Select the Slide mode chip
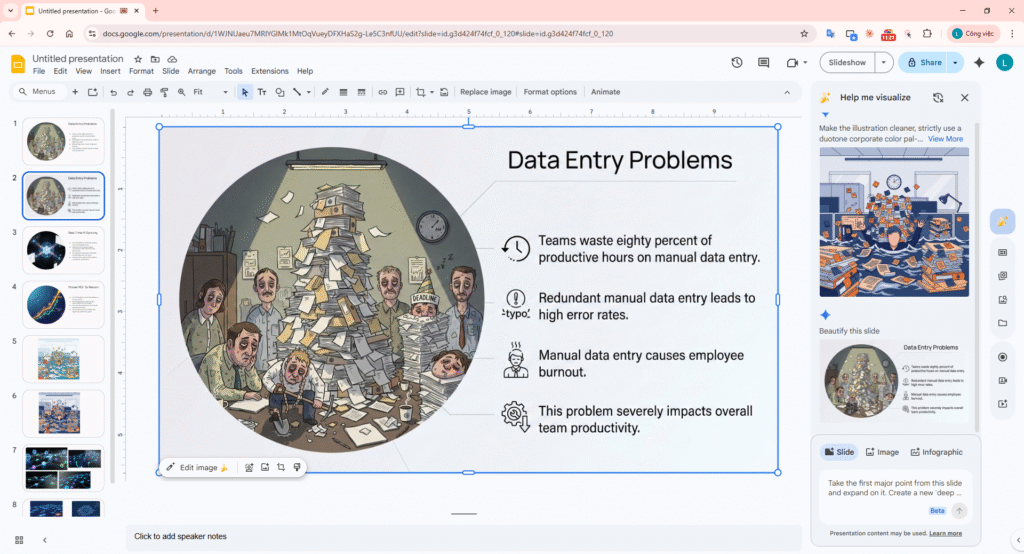This screenshot has width=1024, height=554. (839, 452)
